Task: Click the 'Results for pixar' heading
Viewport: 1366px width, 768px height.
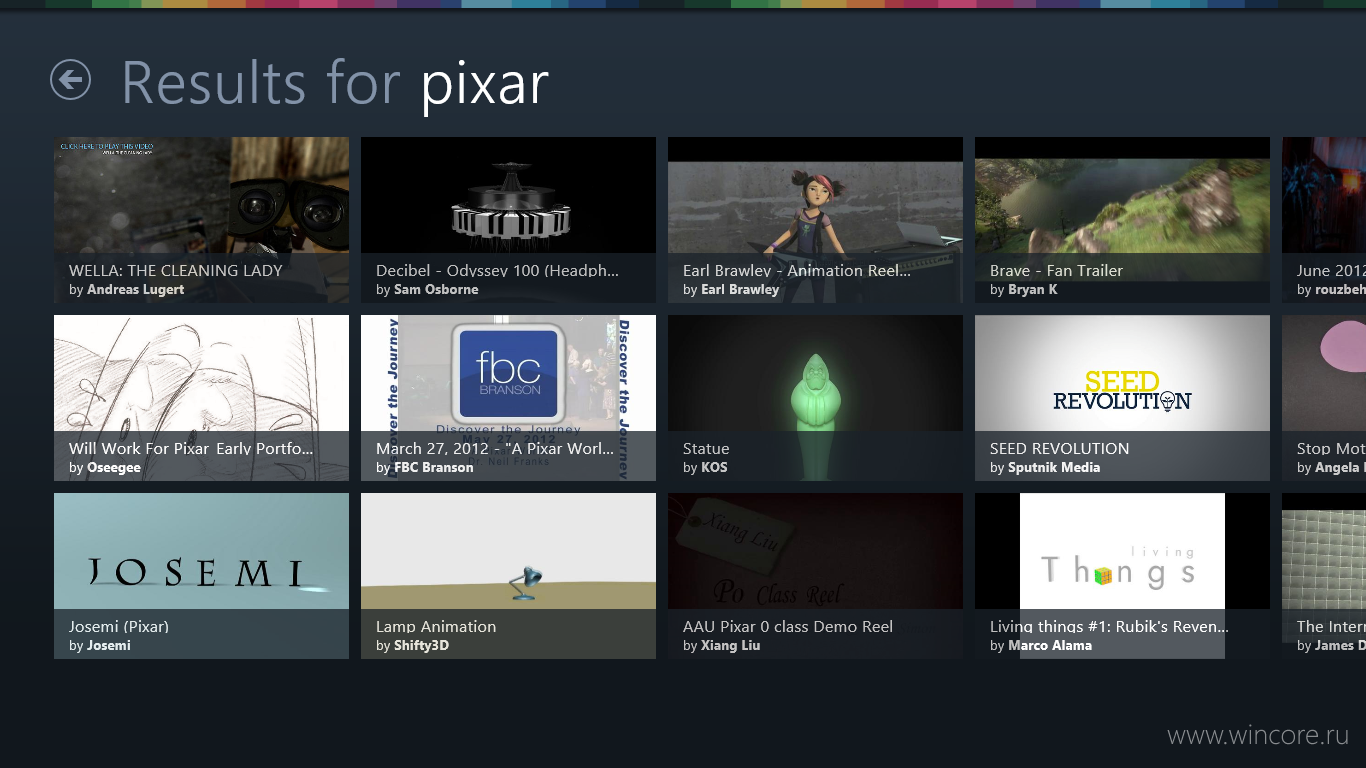Action: [335, 83]
